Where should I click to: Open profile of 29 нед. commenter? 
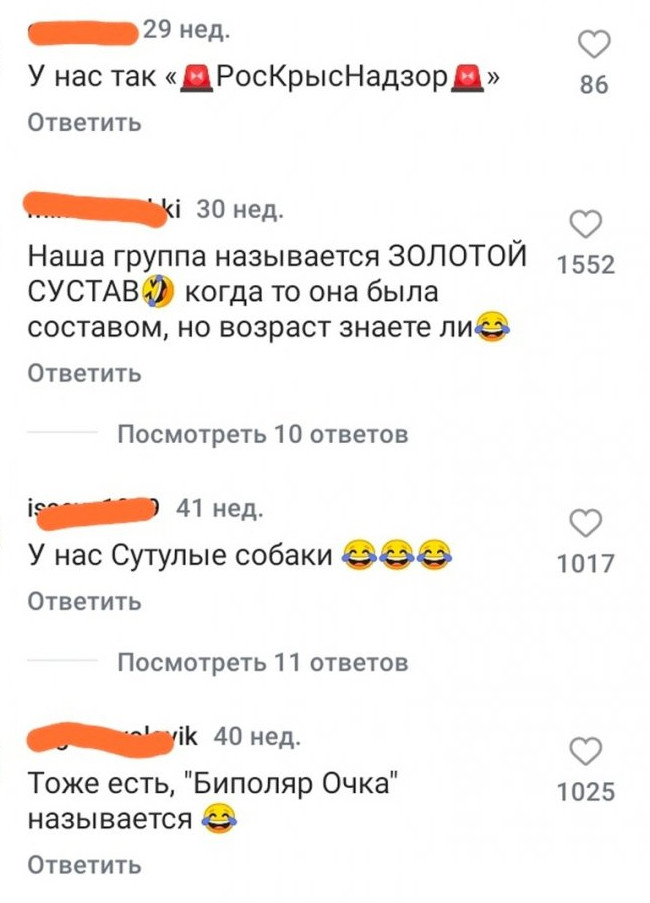(x=83, y=32)
